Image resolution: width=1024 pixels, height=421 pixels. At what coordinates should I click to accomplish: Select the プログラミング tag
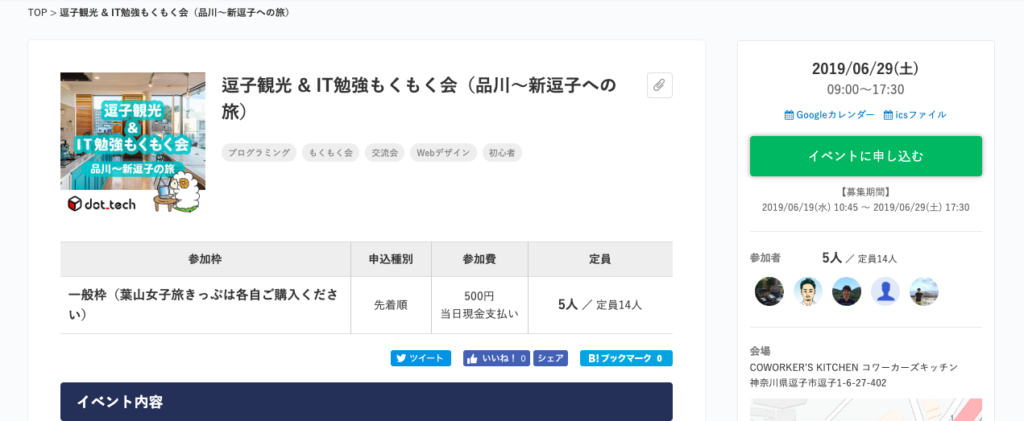(259, 153)
